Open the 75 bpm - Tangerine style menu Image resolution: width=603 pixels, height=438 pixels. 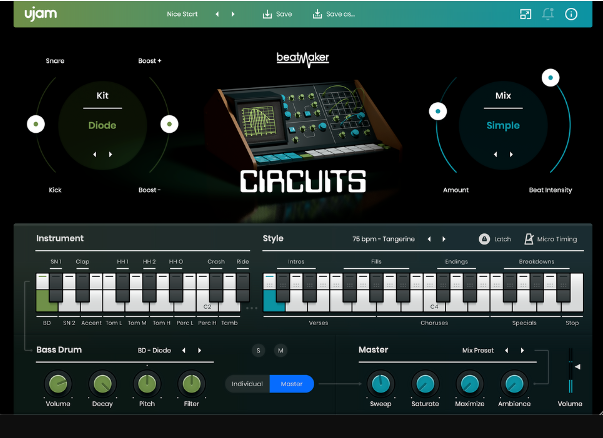[383, 239]
